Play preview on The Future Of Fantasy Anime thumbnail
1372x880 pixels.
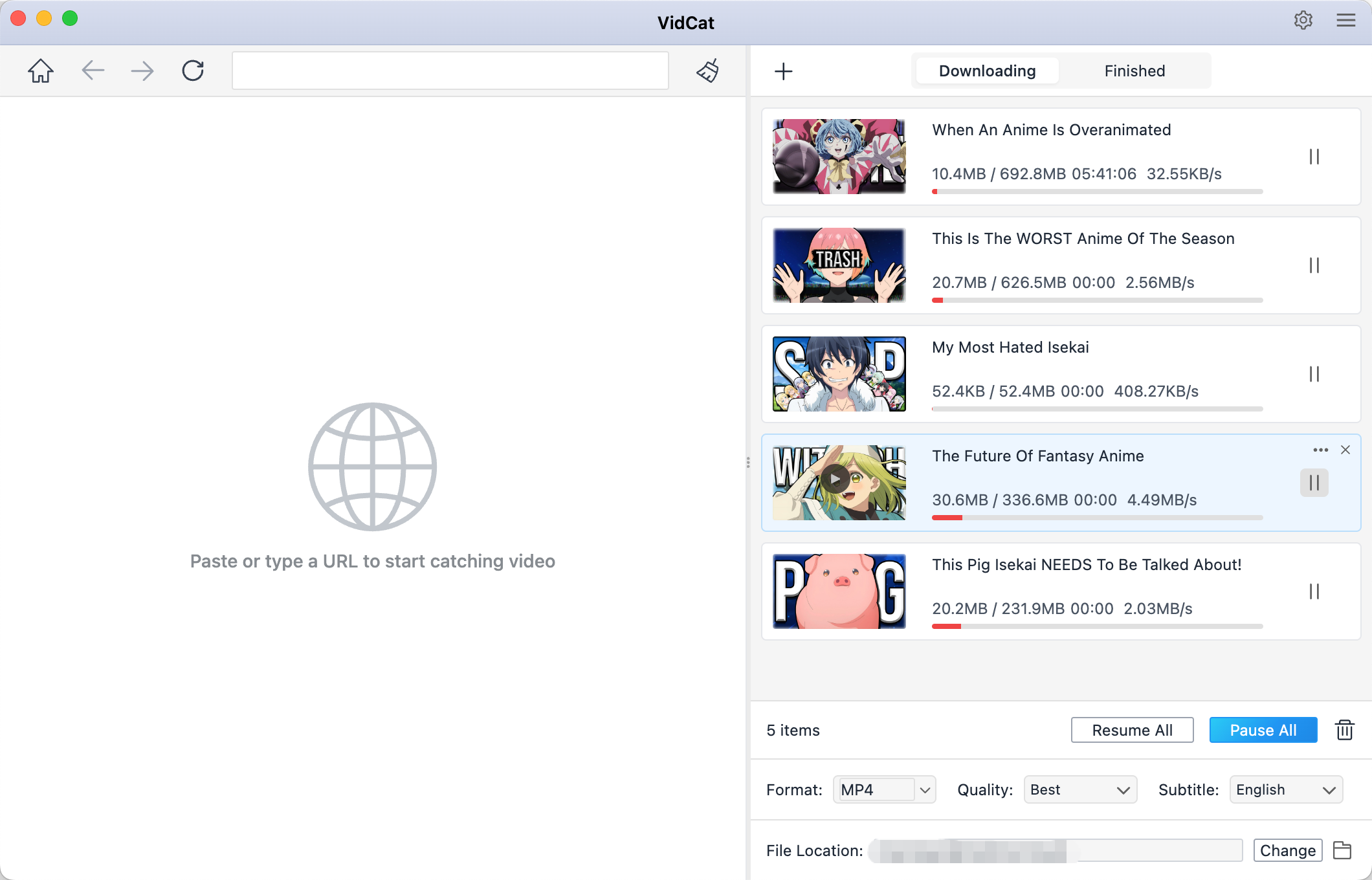click(x=835, y=479)
